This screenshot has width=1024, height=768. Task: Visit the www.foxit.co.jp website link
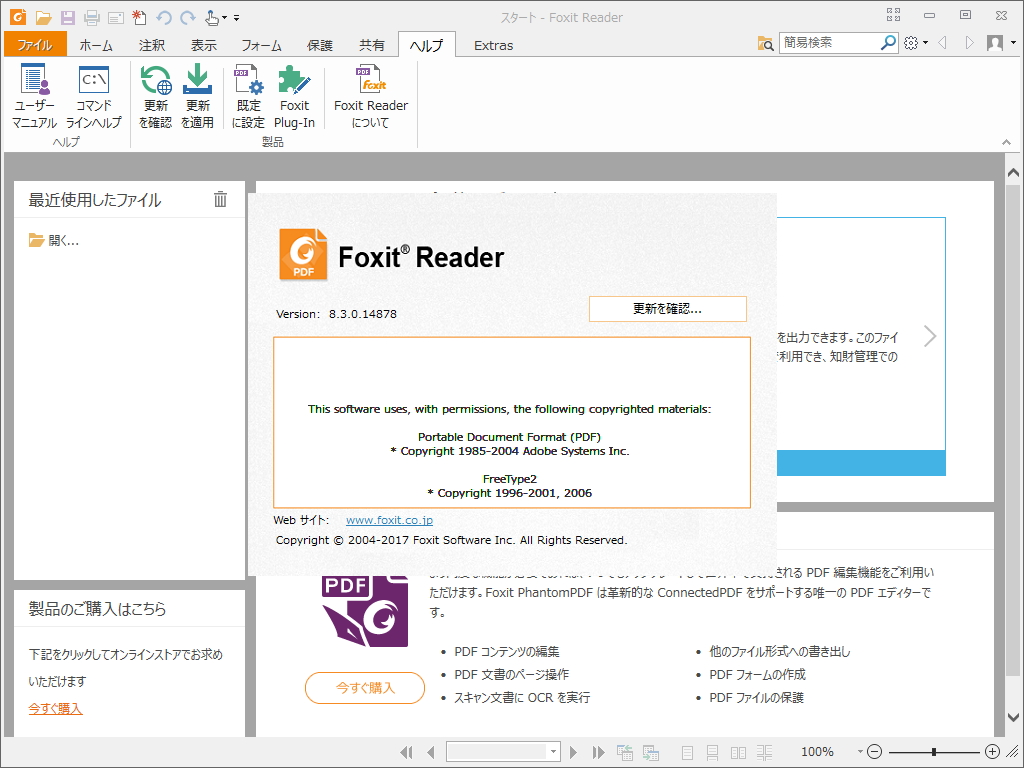coord(389,519)
